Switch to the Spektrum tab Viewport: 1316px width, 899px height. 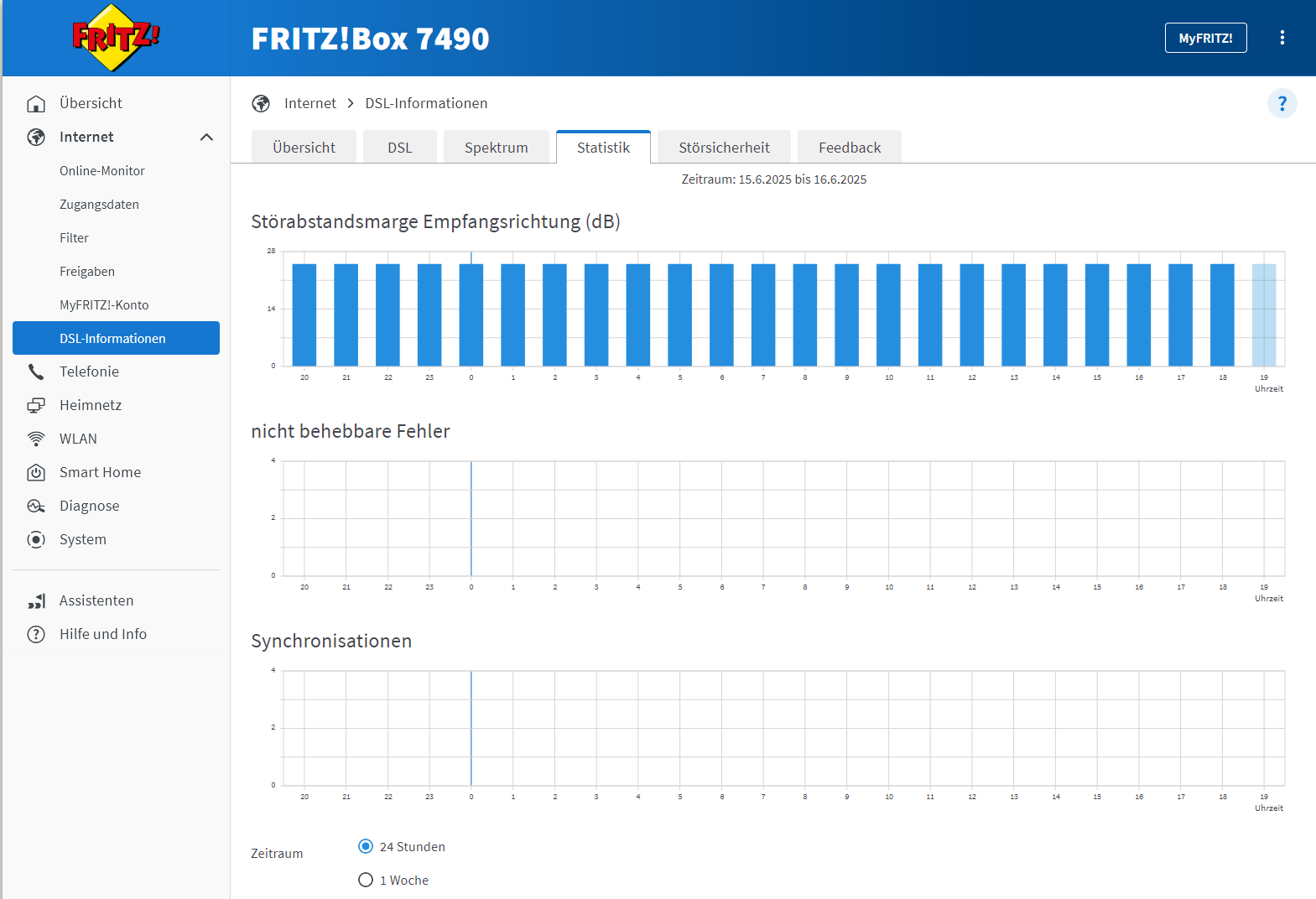tap(496, 148)
